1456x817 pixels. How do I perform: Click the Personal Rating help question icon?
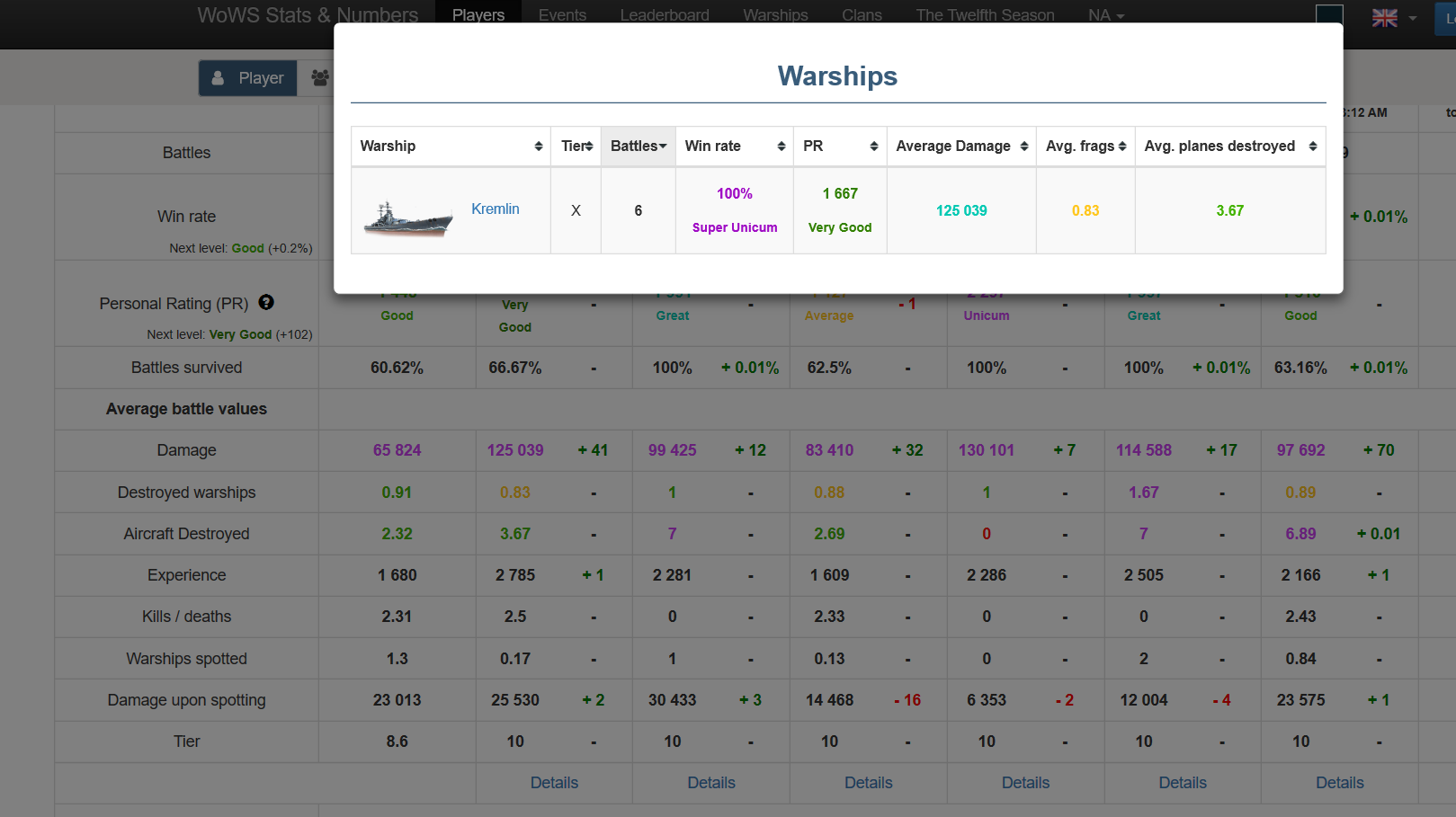pyautogui.click(x=266, y=303)
